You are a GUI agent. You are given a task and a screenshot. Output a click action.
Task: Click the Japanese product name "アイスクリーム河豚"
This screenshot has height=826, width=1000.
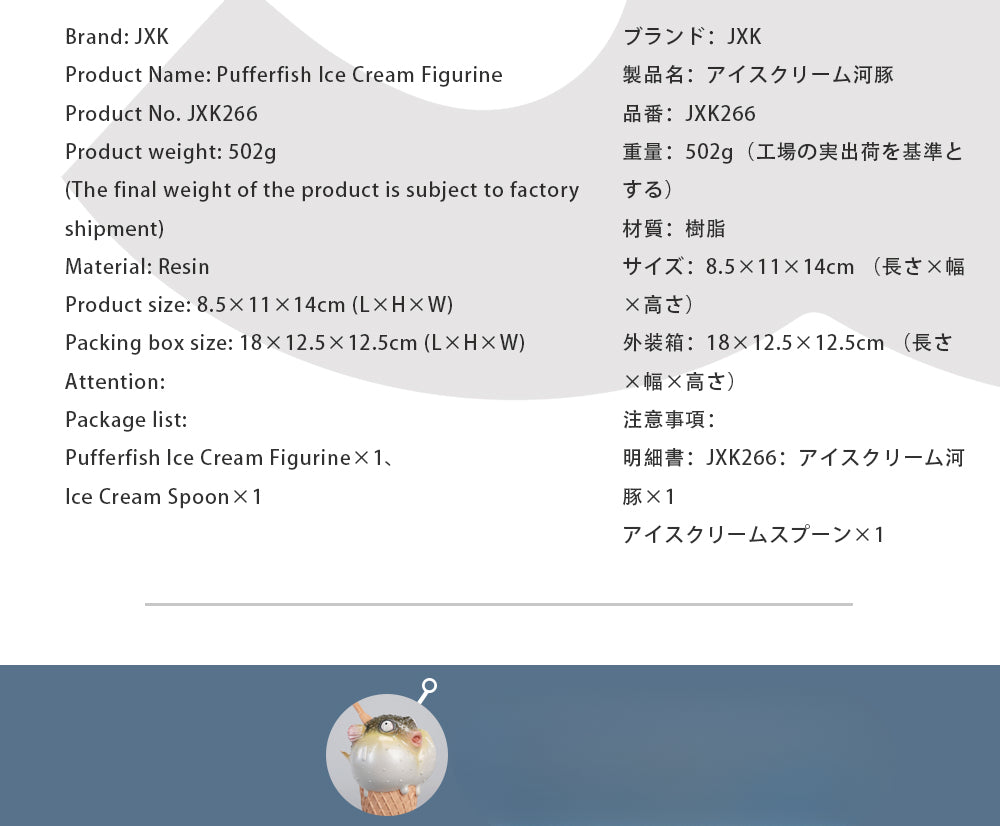pos(799,75)
